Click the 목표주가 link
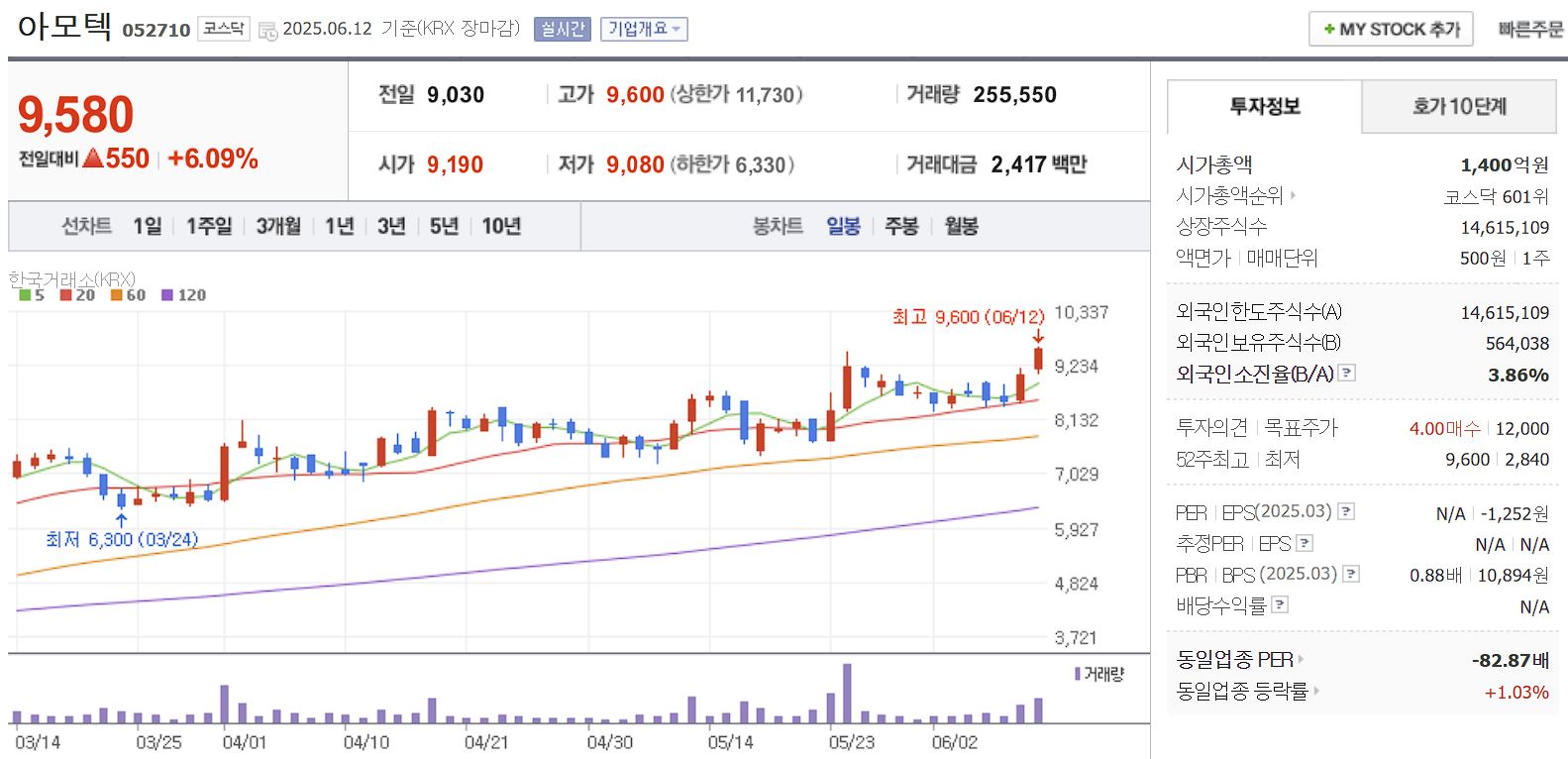1568x759 pixels. [x=1302, y=428]
